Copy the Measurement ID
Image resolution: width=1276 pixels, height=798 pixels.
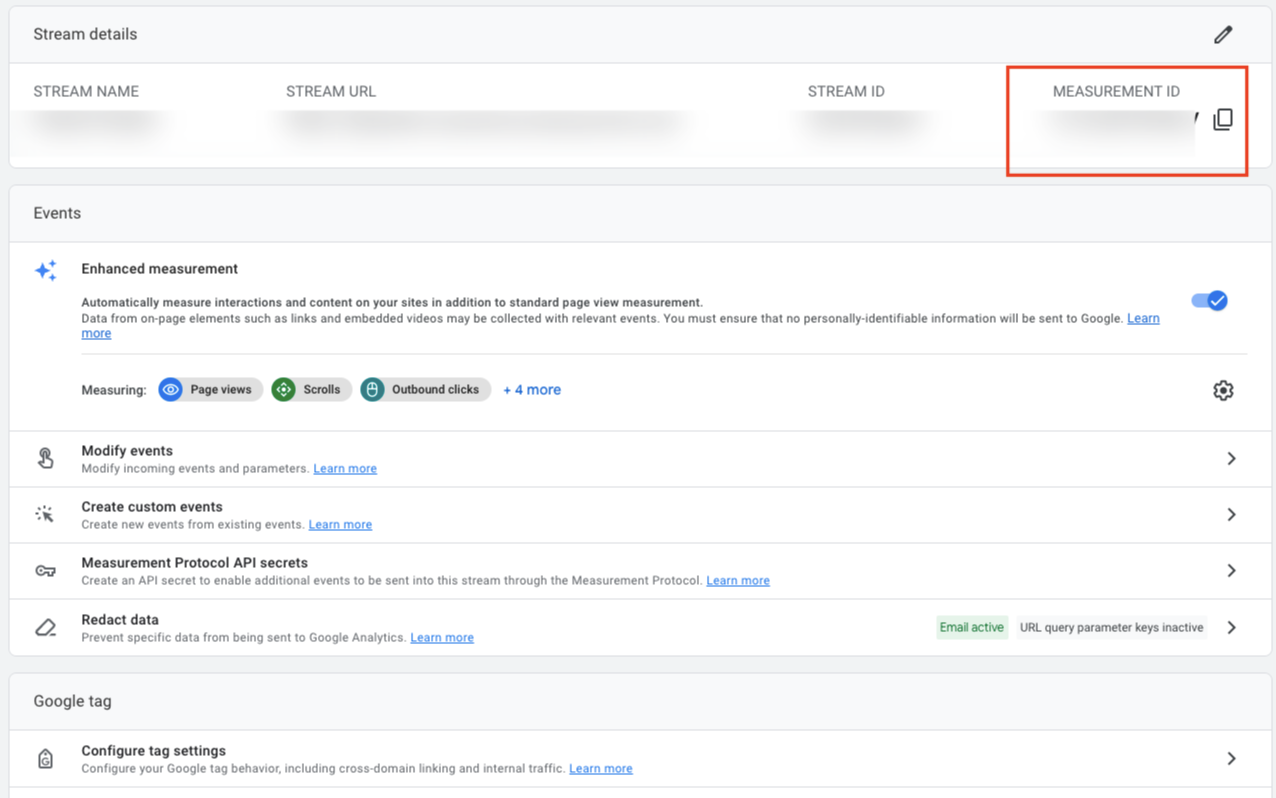coord(1223,120)
